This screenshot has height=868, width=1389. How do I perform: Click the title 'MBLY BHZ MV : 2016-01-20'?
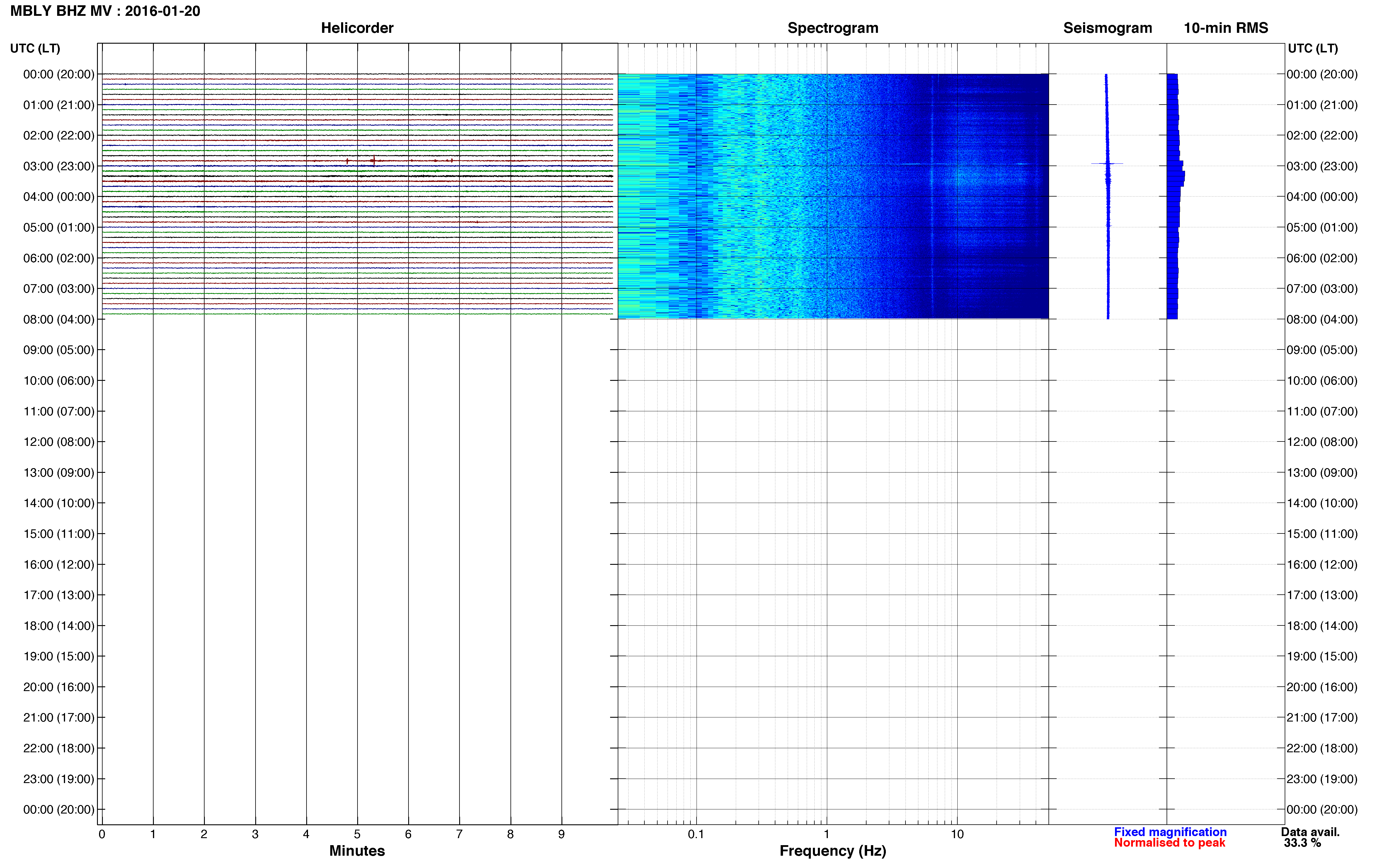(105, 11)
